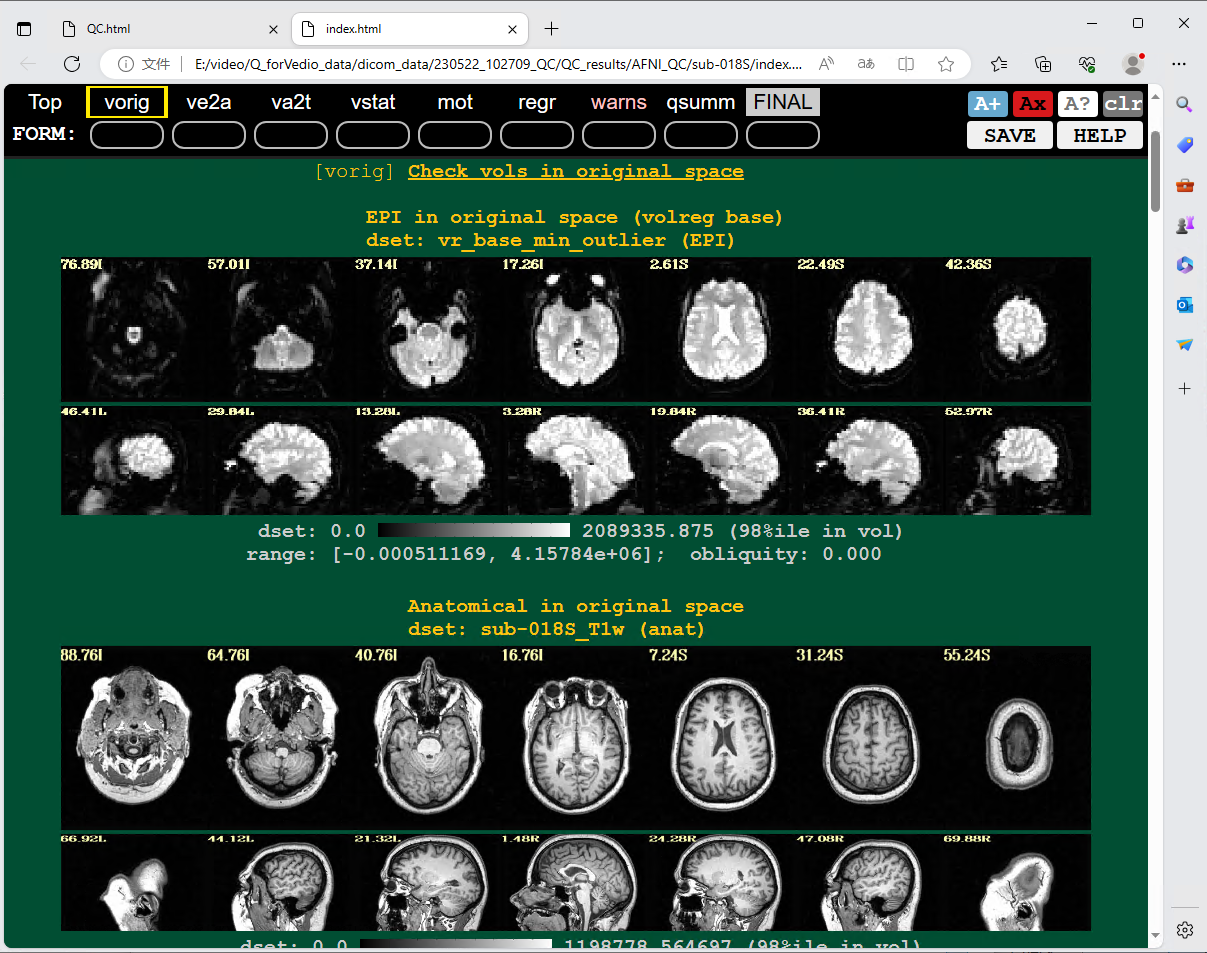
Task: Jump to Top section
Action: 45,102
